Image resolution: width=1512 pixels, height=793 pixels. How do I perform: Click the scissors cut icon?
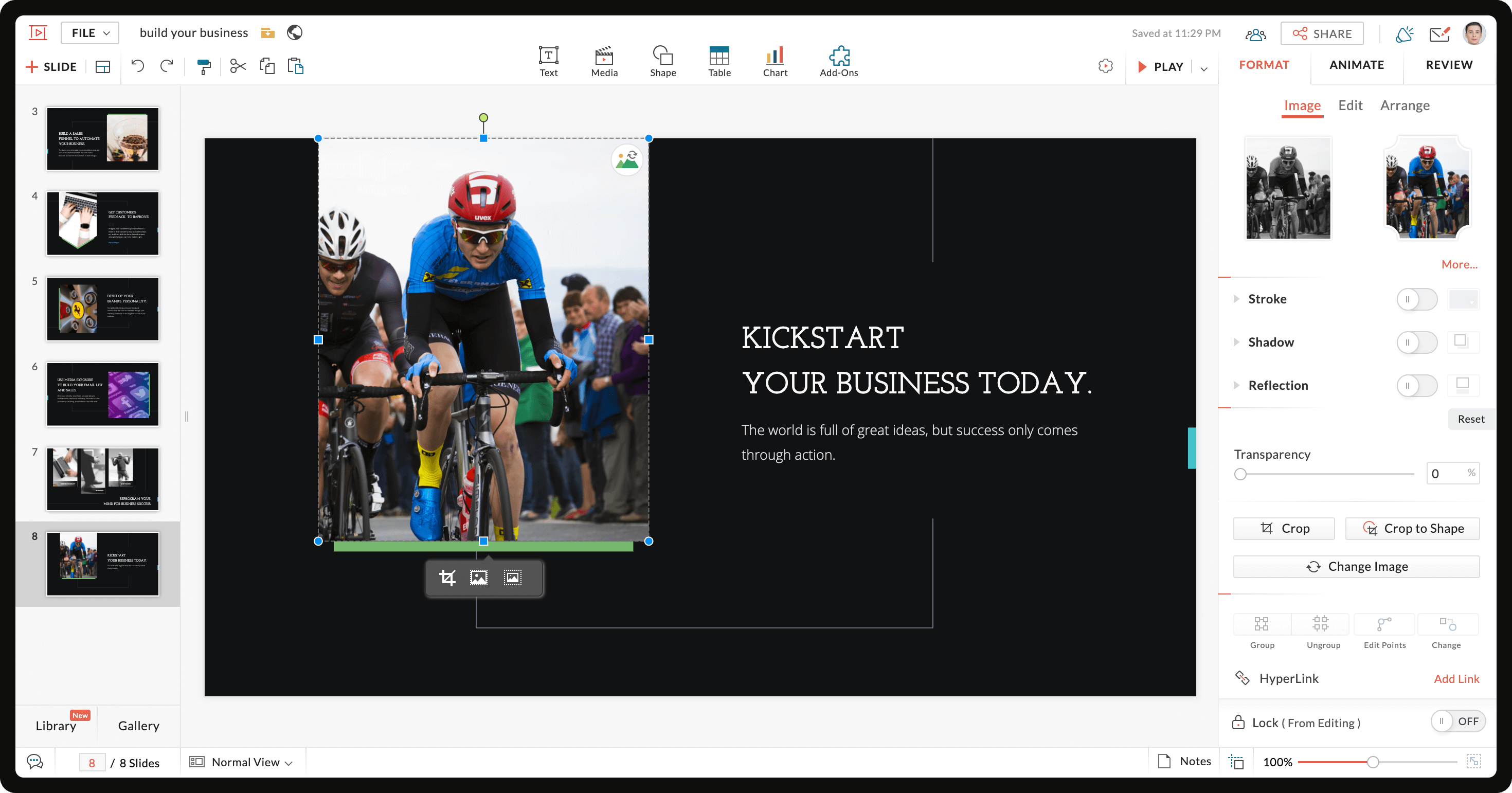tap(238, 66)
